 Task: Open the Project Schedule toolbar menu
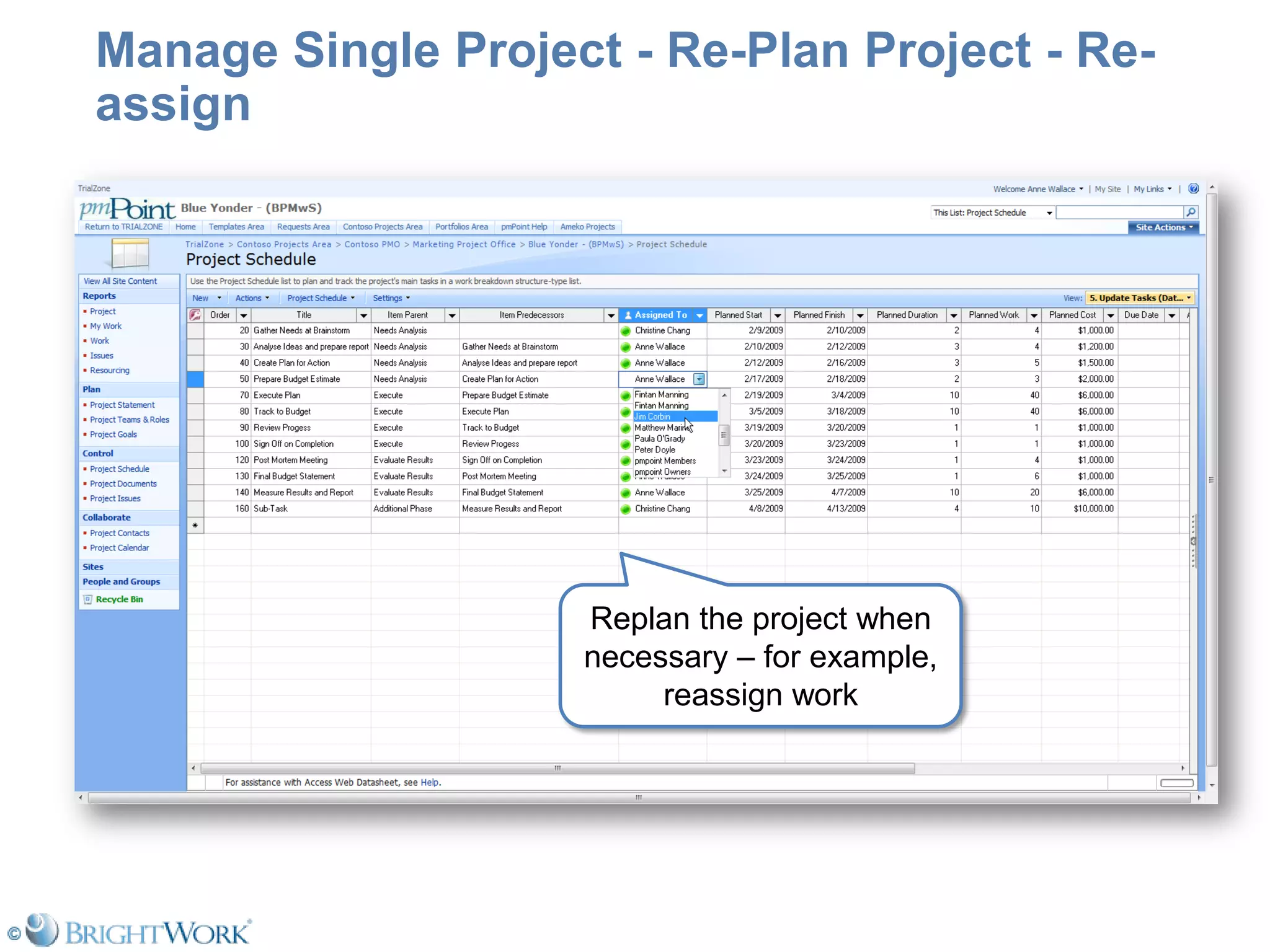coord(321,298)
